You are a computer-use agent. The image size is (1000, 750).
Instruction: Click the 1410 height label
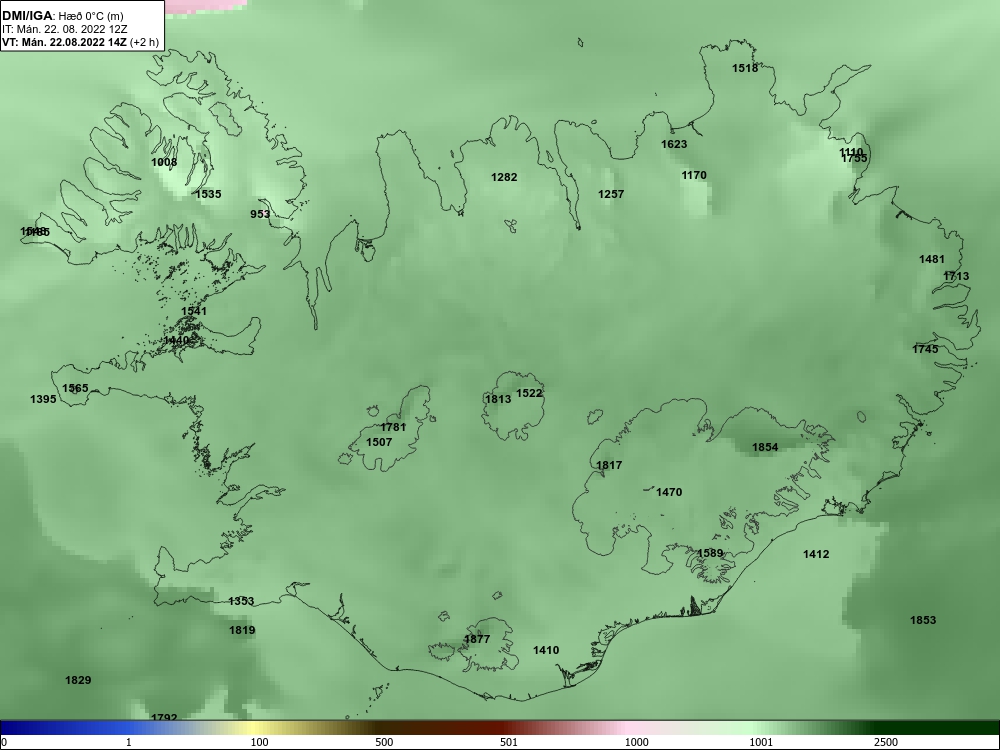tap(546, 650)
